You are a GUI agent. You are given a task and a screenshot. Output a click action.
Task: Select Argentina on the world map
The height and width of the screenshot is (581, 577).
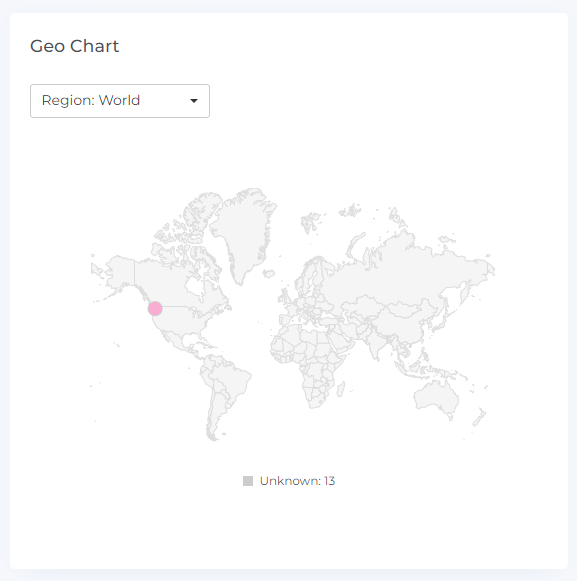coord(217,415)
